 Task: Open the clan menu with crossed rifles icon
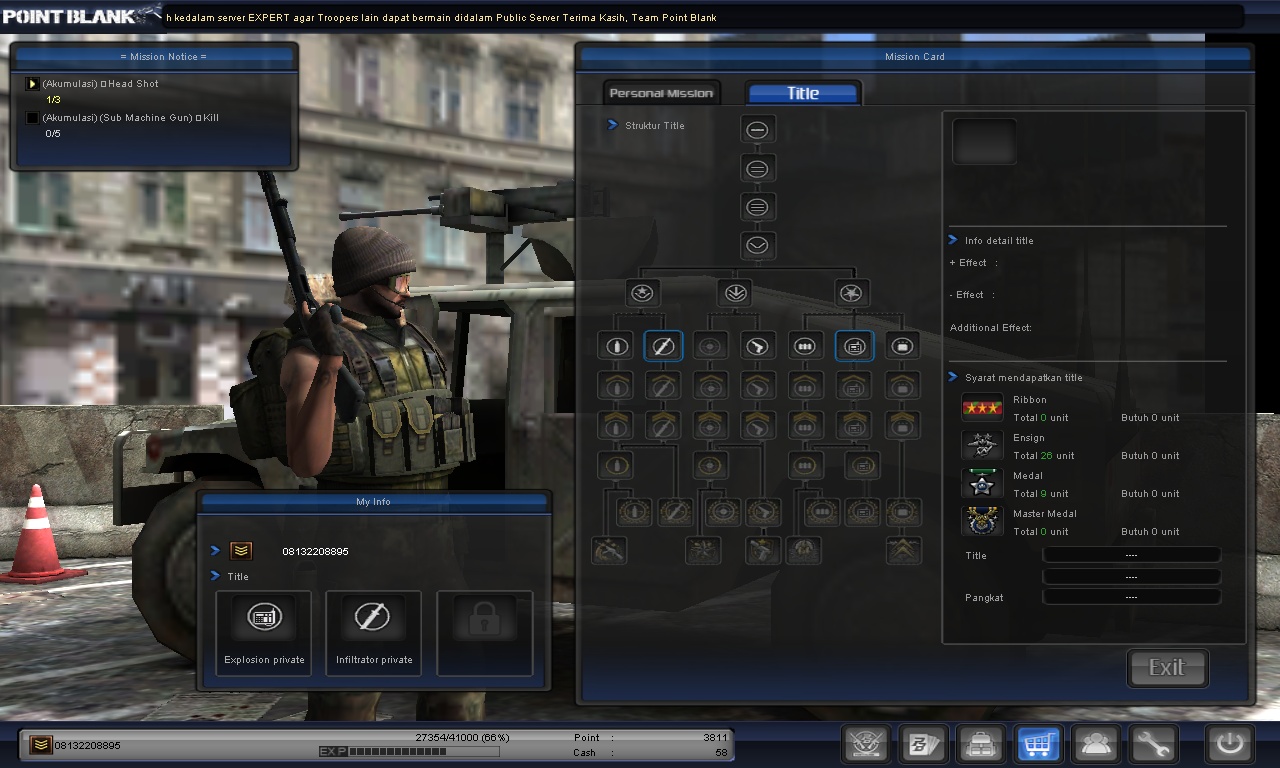(866, 745)
